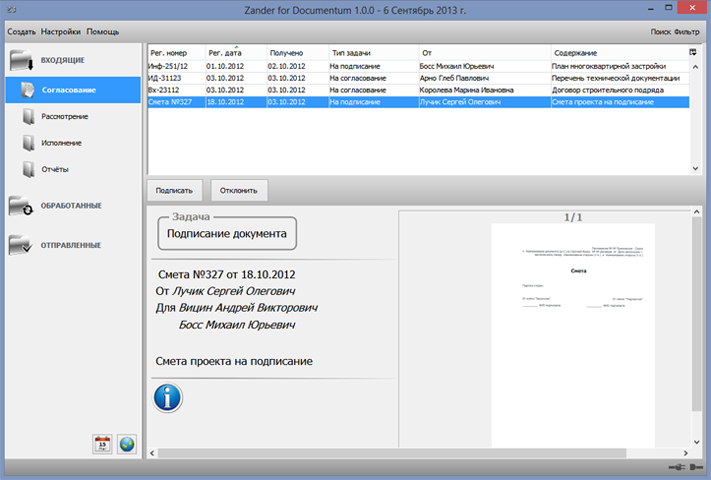Open the Создать menu
Image resolution: width=711 pixels, height=480 pixels.
point(22,32)
